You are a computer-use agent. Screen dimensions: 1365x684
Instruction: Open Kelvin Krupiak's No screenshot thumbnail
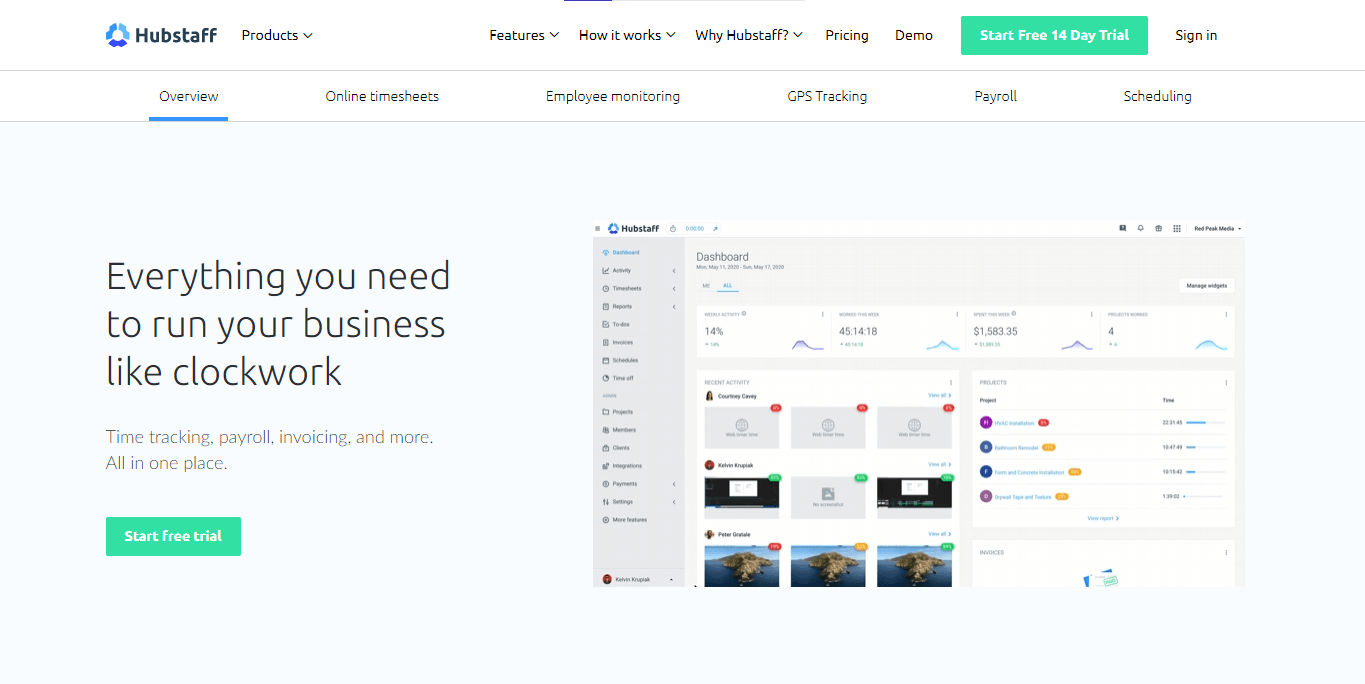(x=828, y=497)
